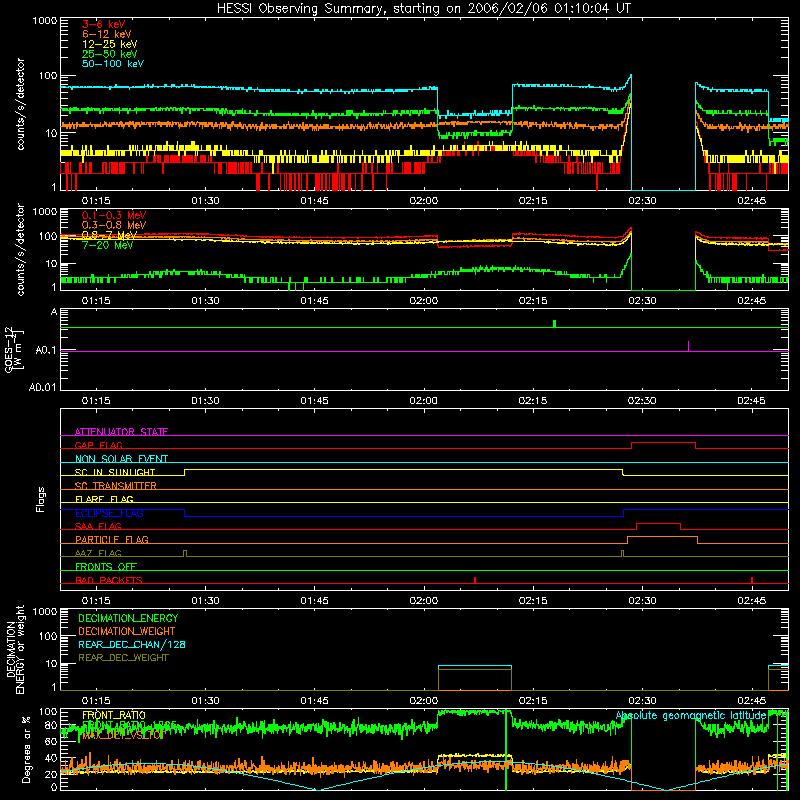Click the 02:00 time label under the Flags panel
Screen dimensions: 800x800
click(x=423, y=601)
